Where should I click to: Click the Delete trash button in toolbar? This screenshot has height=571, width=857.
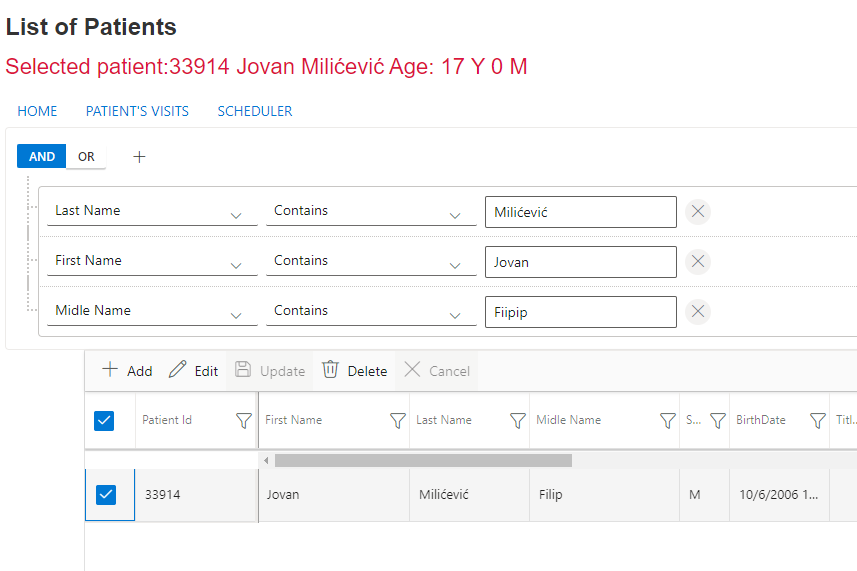[355, 371]
